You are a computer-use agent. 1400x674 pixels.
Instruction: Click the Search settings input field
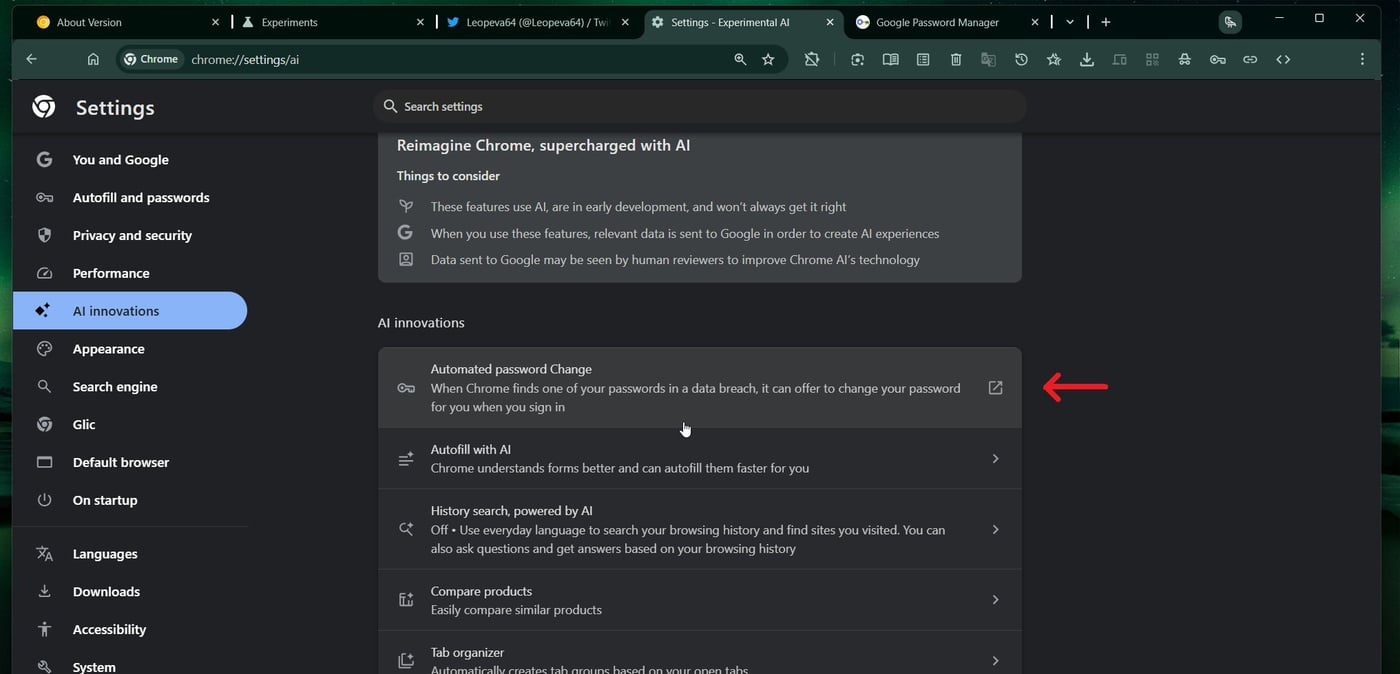pos(700,106)
